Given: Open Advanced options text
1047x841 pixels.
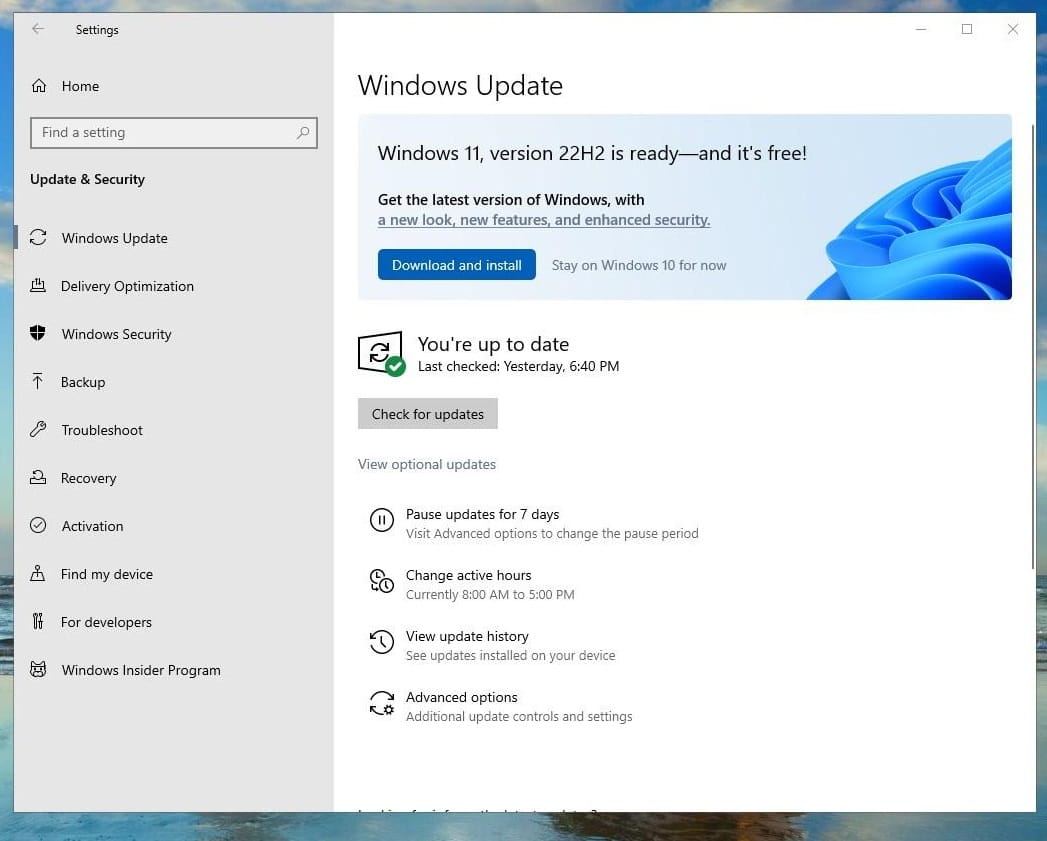Looking at the screenshot, I should (x=461, y=697).
